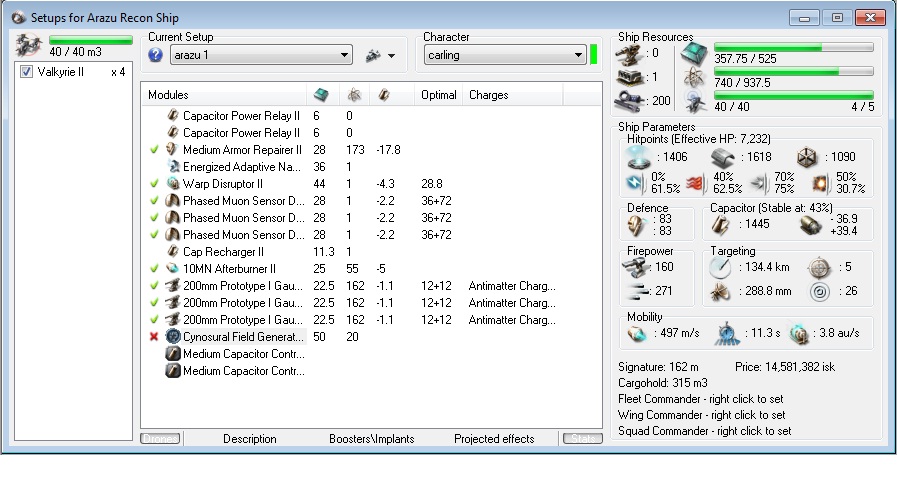Click the Modules column header
The image size is (897, 480).
point(224,95)
